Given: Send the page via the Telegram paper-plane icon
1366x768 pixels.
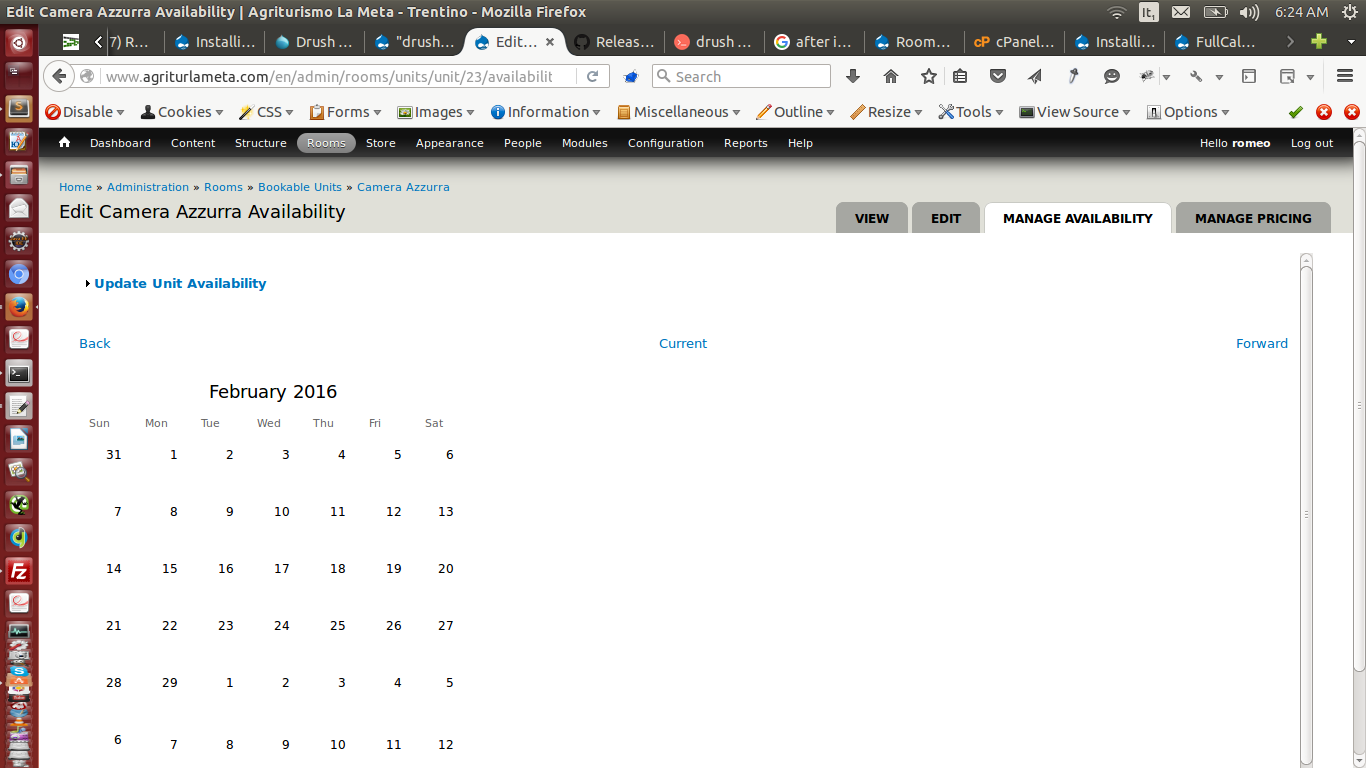Looking at the screenshot, I should 1033,76.
